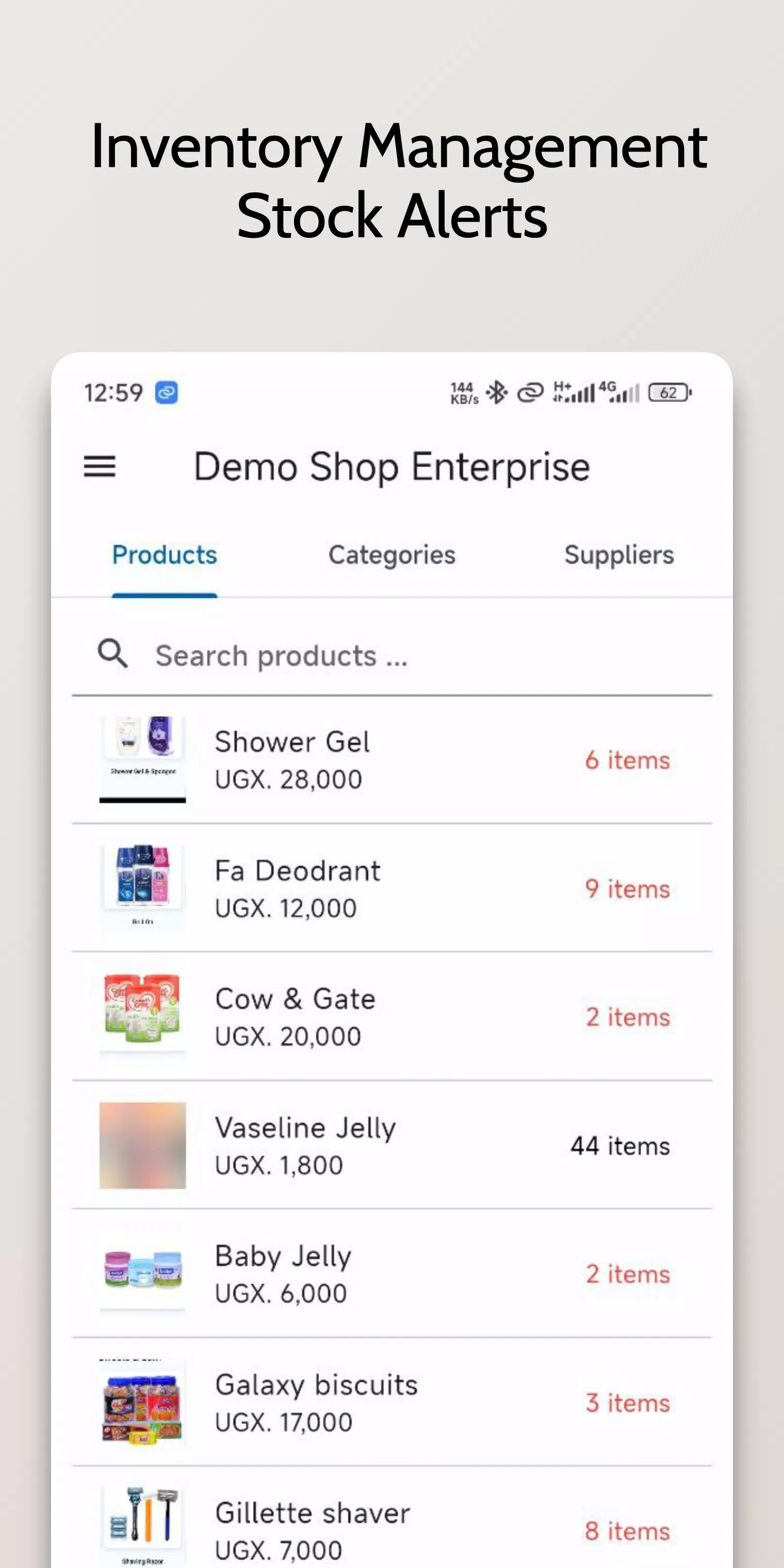Tap the Gillette shaver product image
The image size is (784, 1568).
click(x=142, y=1525)
